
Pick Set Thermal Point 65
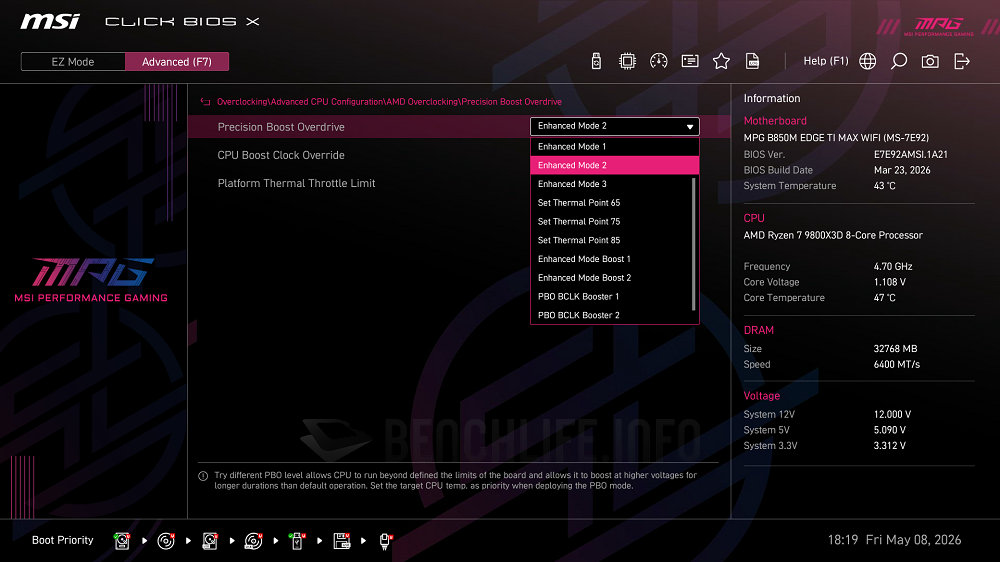[x=611, y=203]
